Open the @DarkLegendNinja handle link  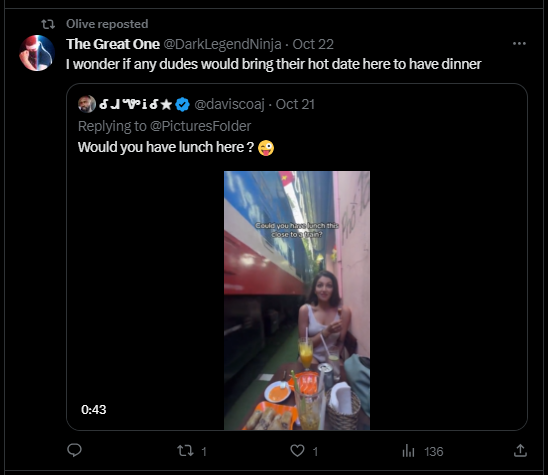click(x=222, y=44)
